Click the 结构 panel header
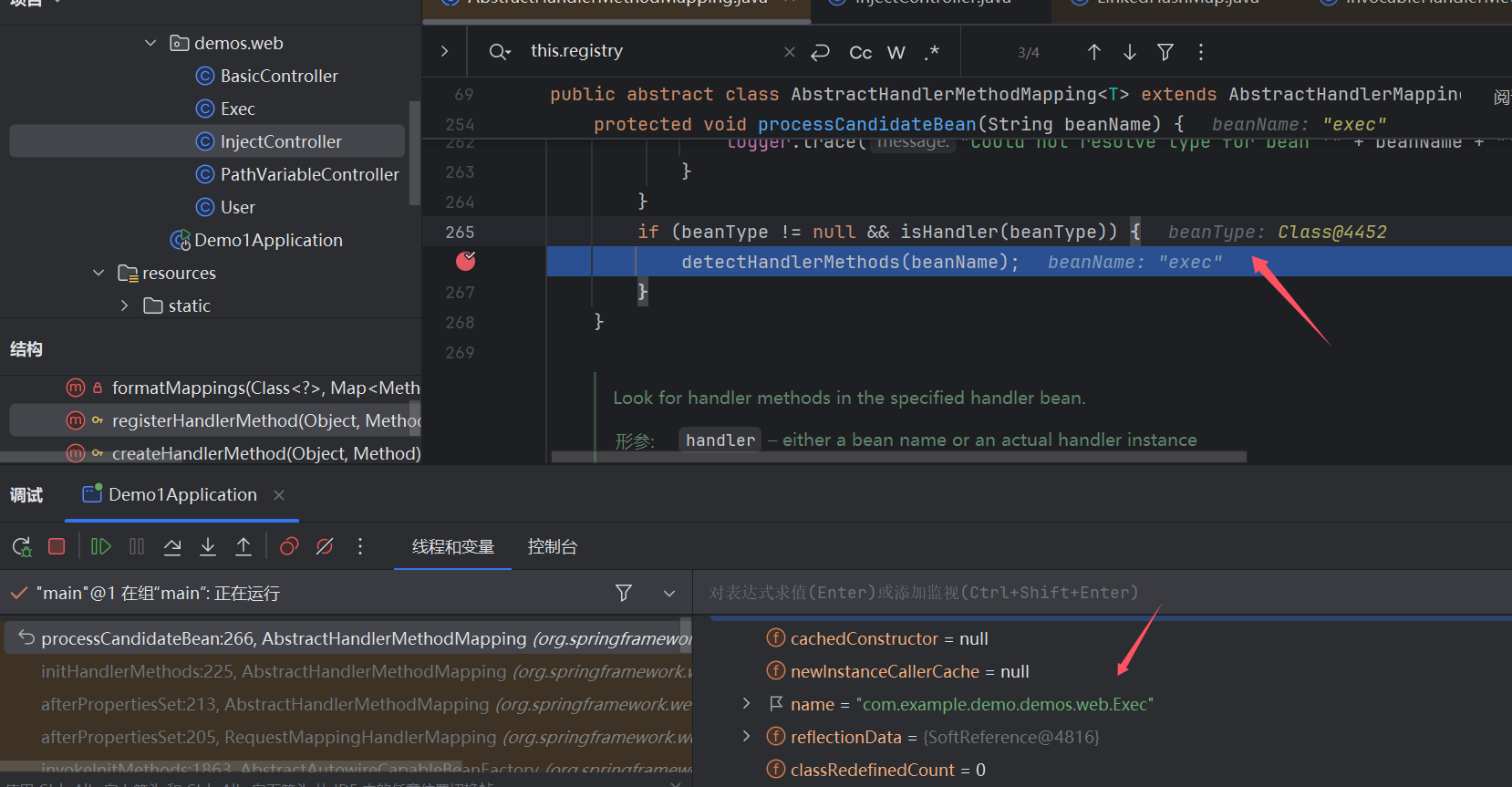1512x787 pixels. 26,349
